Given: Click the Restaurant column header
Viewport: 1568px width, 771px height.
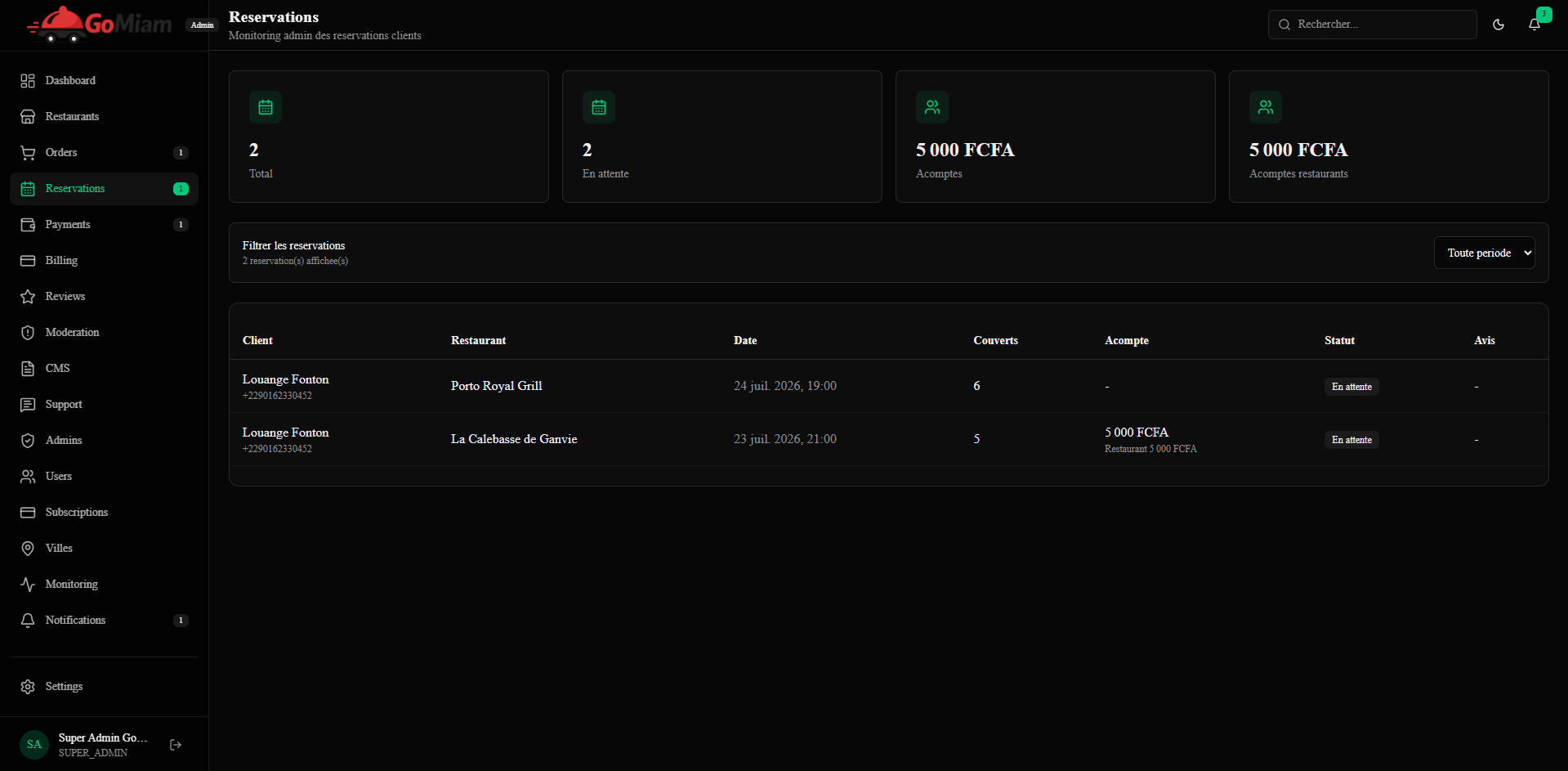Looking at the screenshot, I should (478, 340).
